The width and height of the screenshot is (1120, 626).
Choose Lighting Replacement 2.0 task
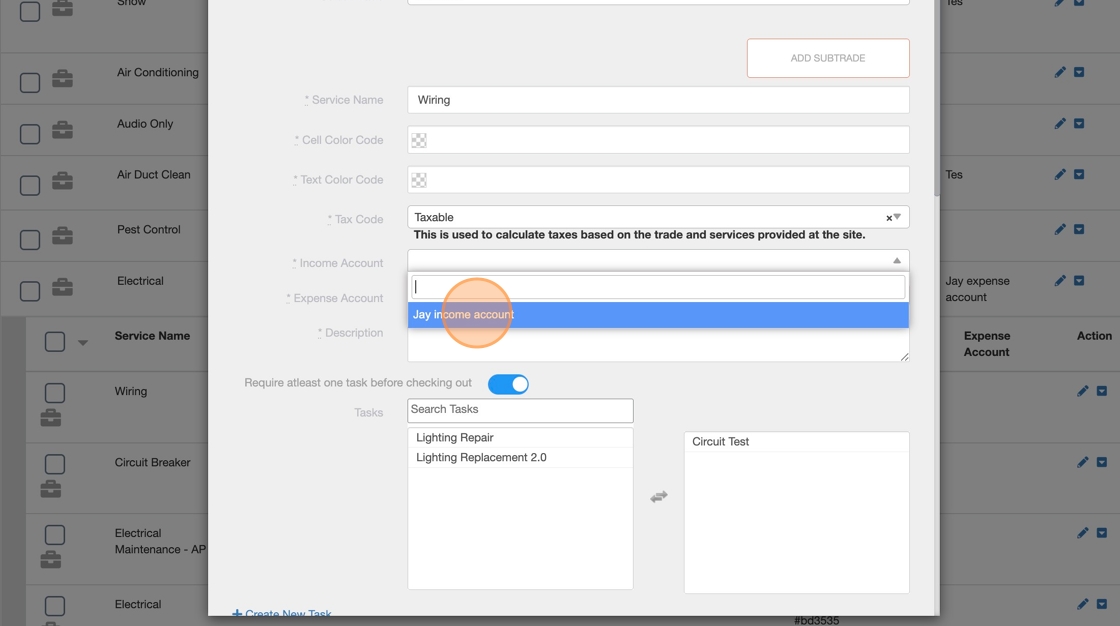point(520,457)
